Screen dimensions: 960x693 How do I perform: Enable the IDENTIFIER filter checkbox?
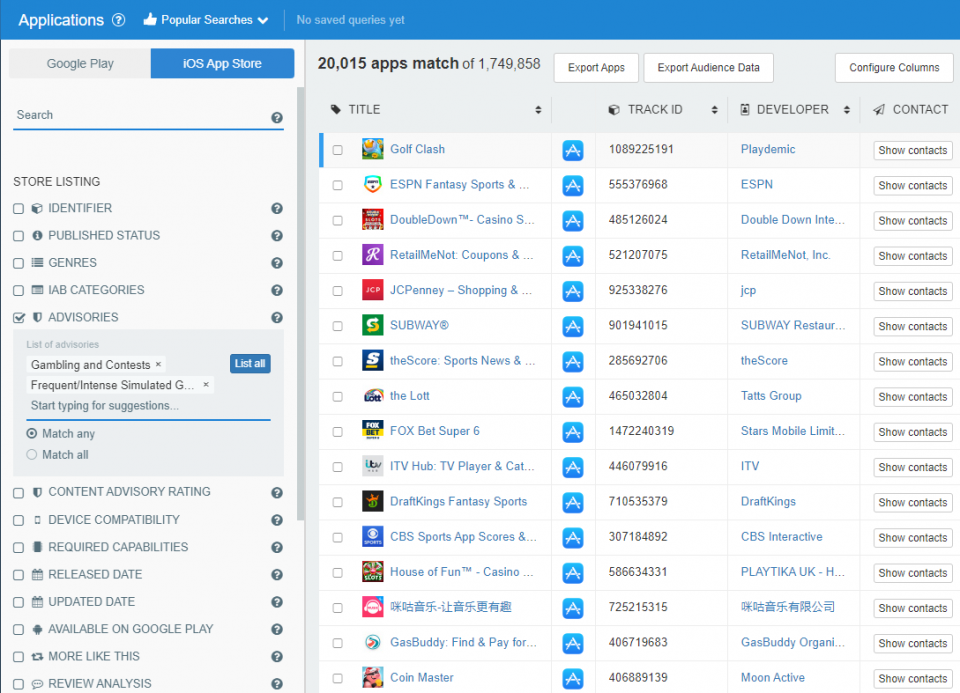tap(18, 209)
